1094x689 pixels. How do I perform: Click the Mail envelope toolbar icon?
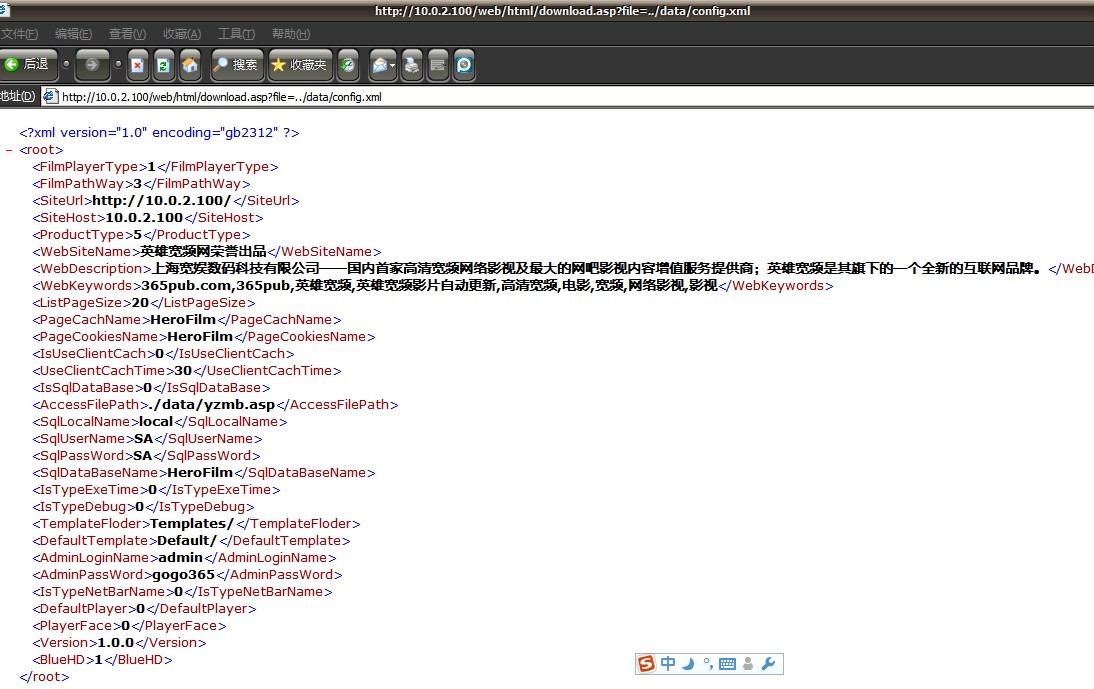(379, 65)
